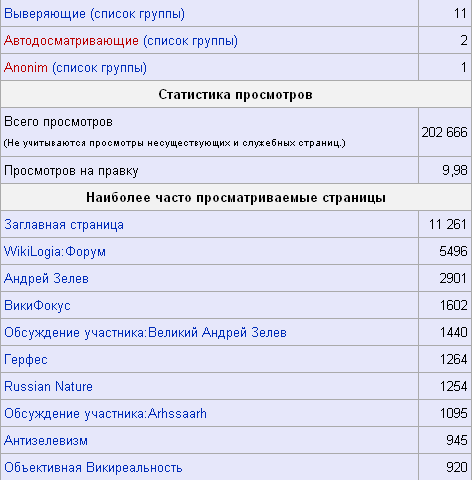The height and width of the screenshot is (480, 472).
Task: Open Обсуждение участника:Великий Андрей Зелев
Action: point(145,333)
